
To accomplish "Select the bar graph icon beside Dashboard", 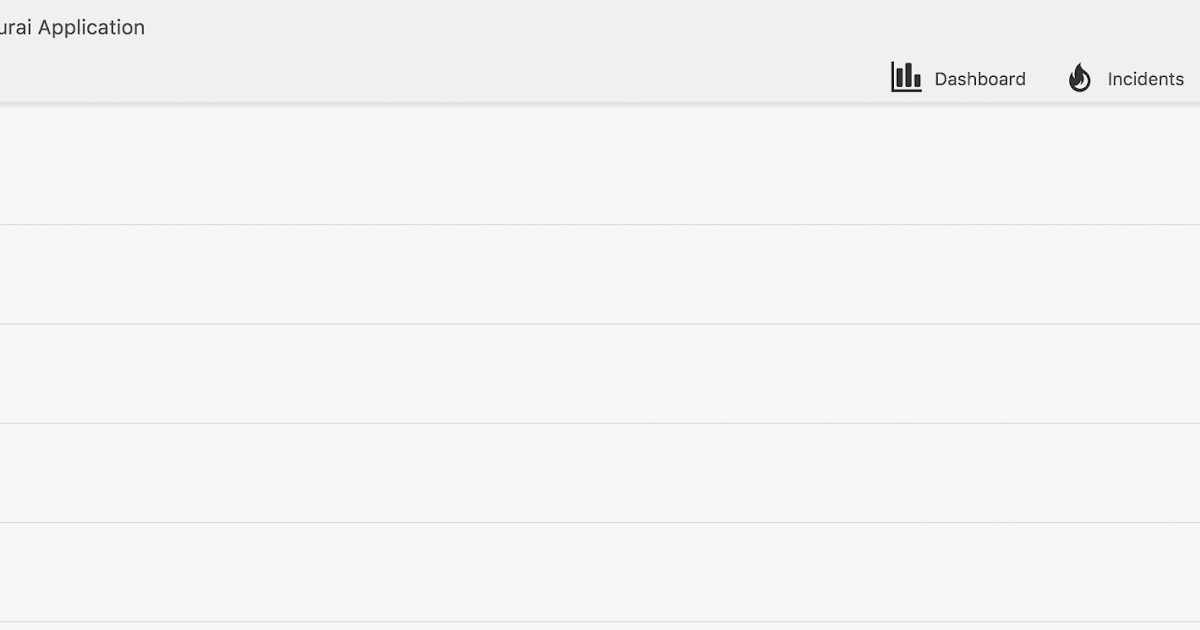I will (906, 77).
